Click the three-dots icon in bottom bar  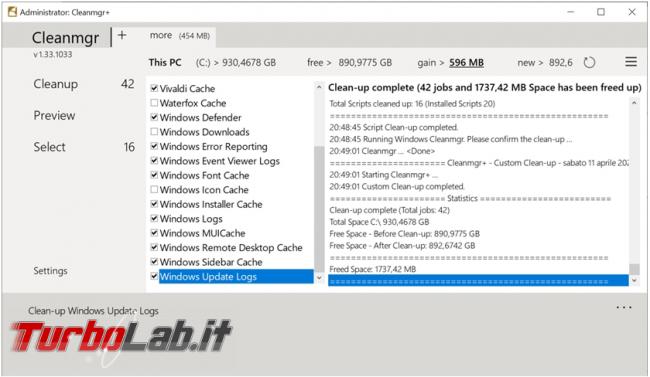pyautogui.click(x=623, y=308)
